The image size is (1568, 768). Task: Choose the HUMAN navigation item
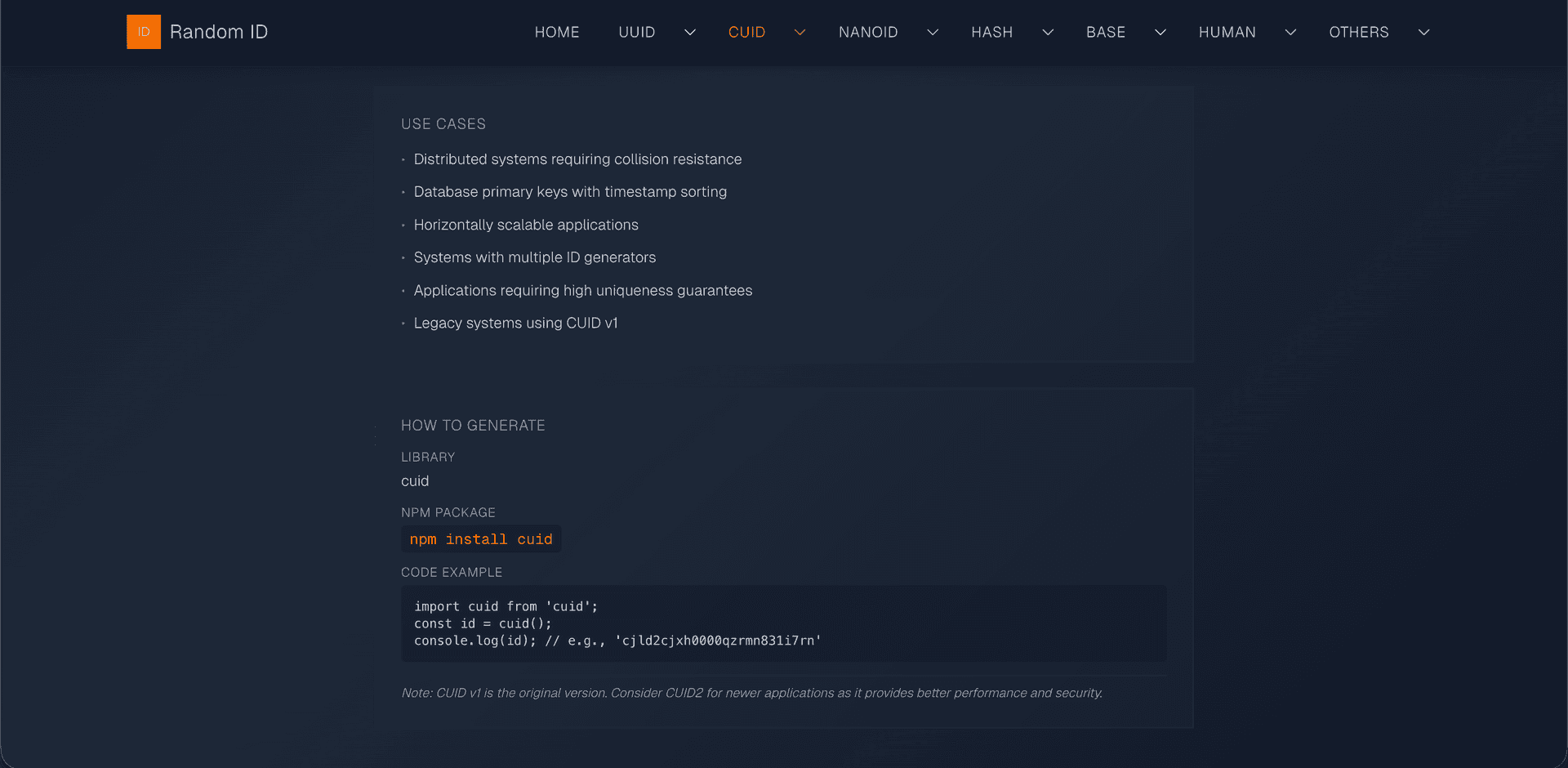pyautogui.click(x=1227, y=32)
